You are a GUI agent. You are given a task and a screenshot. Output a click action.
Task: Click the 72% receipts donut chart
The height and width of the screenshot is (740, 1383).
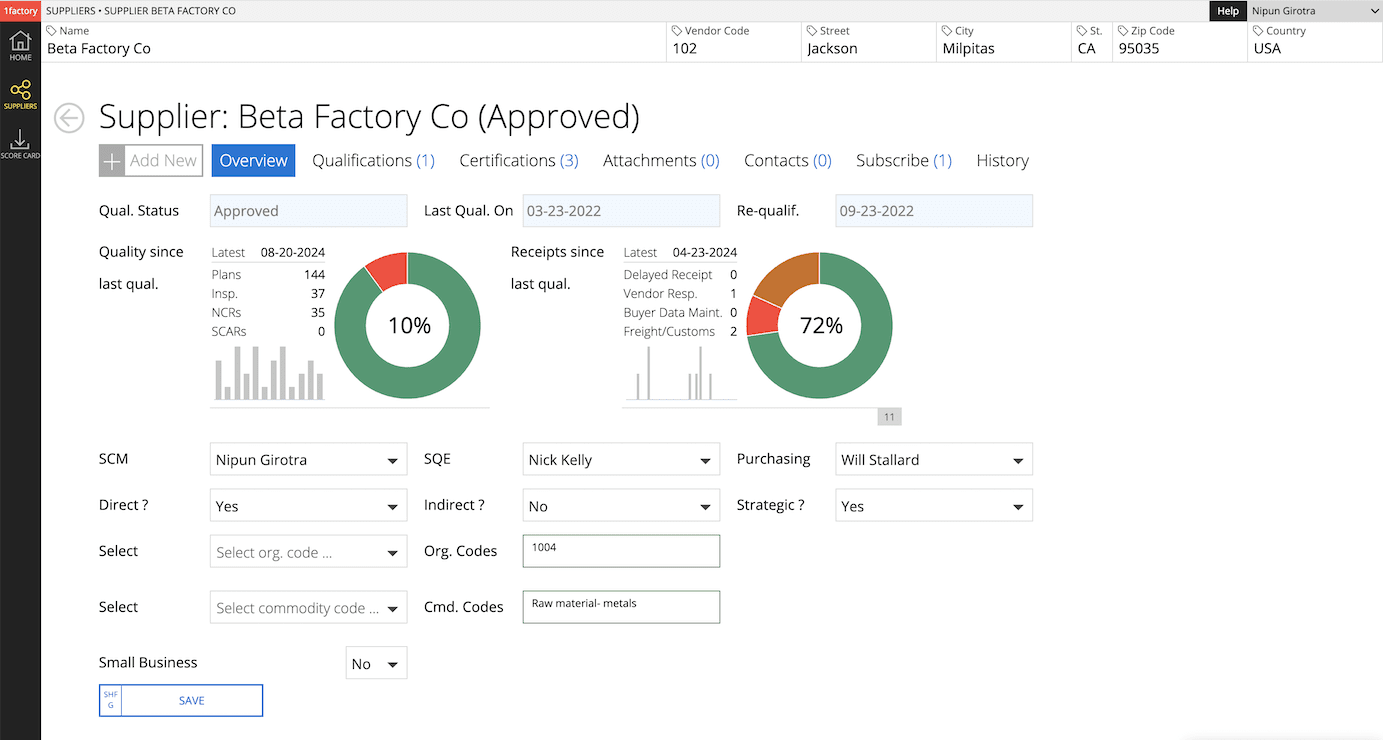818,325
